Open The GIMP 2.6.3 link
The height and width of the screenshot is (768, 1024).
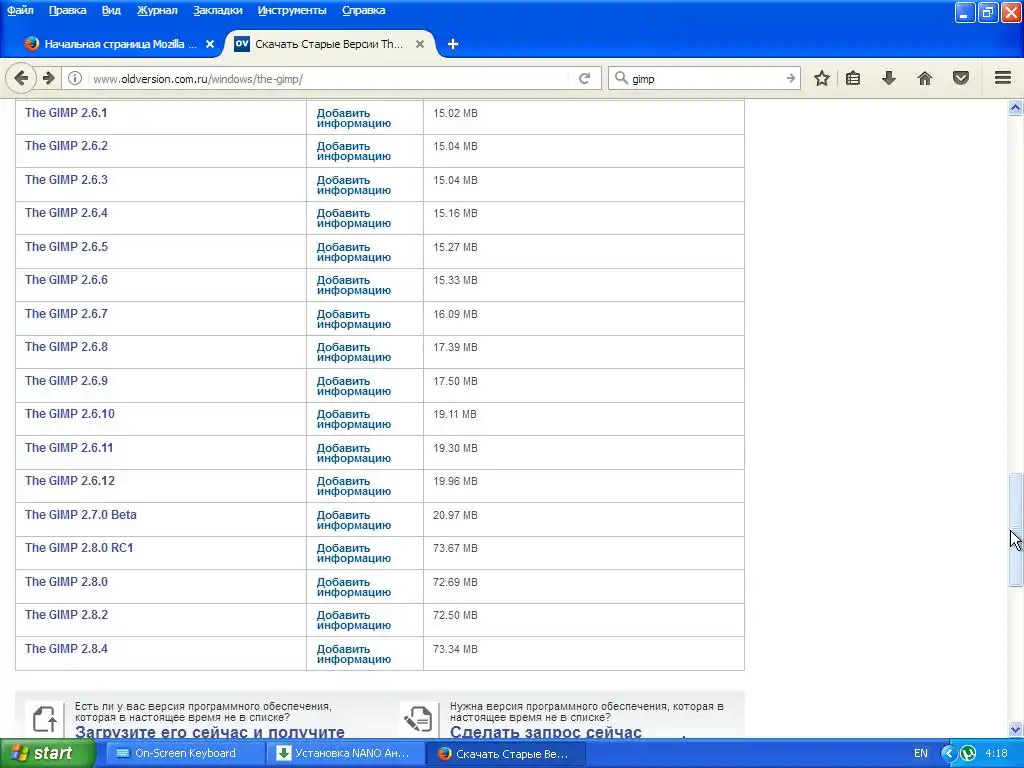[66, 180]
